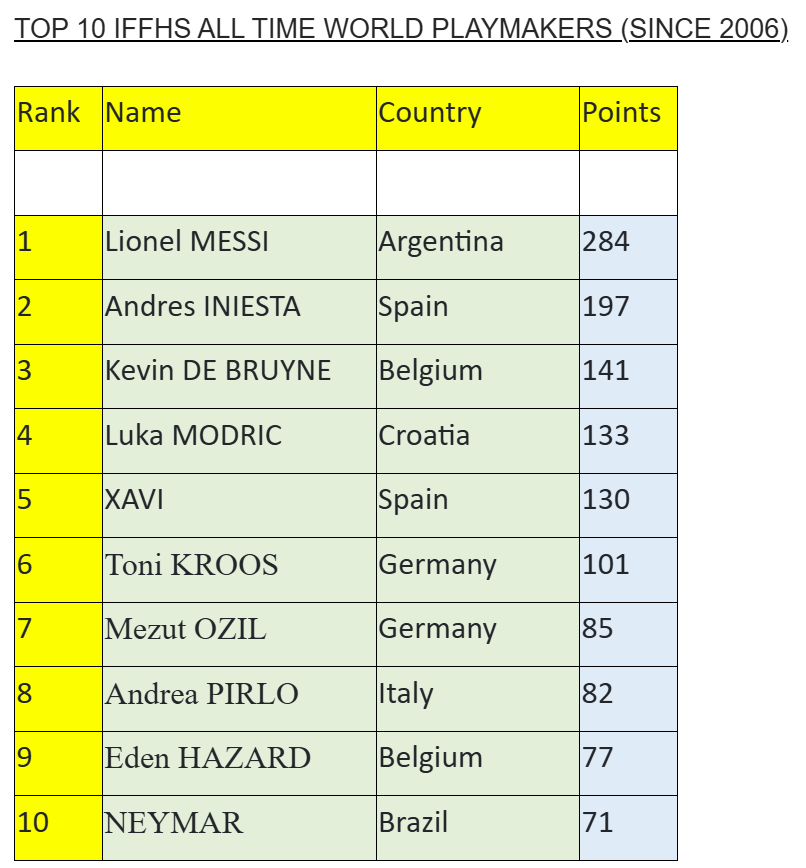Select the Lionel MESSI name cell
This screenshot has width=806, height=868.
[x=239, y=247]
